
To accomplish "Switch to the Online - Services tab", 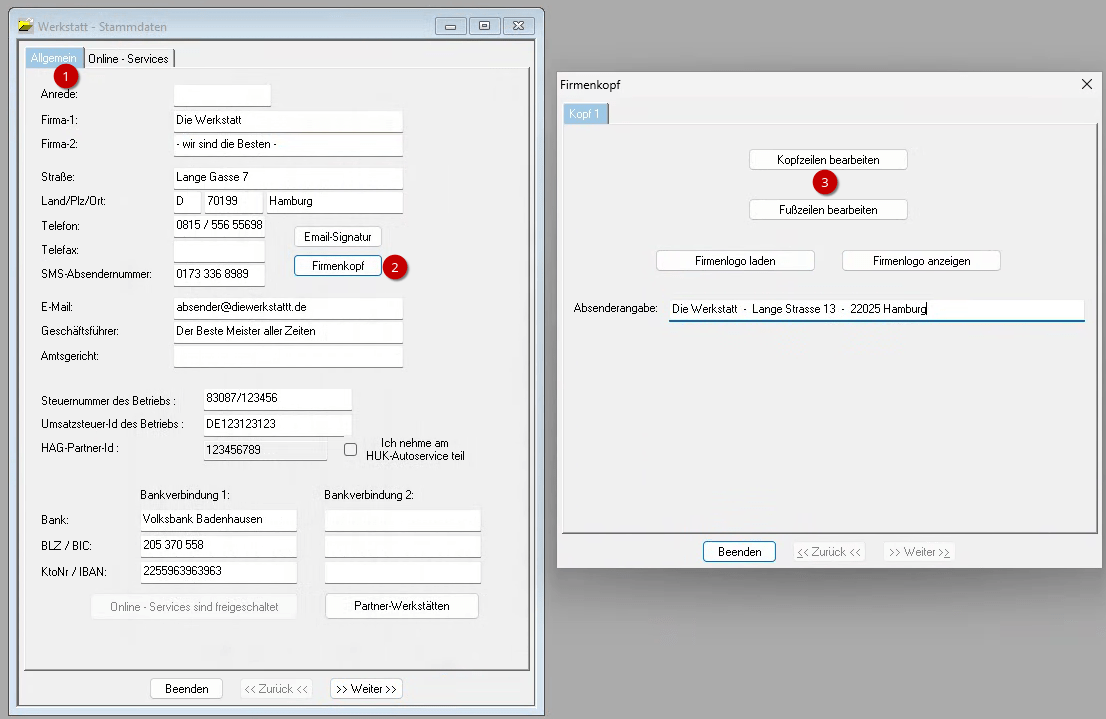I will (x=129, y=59).
